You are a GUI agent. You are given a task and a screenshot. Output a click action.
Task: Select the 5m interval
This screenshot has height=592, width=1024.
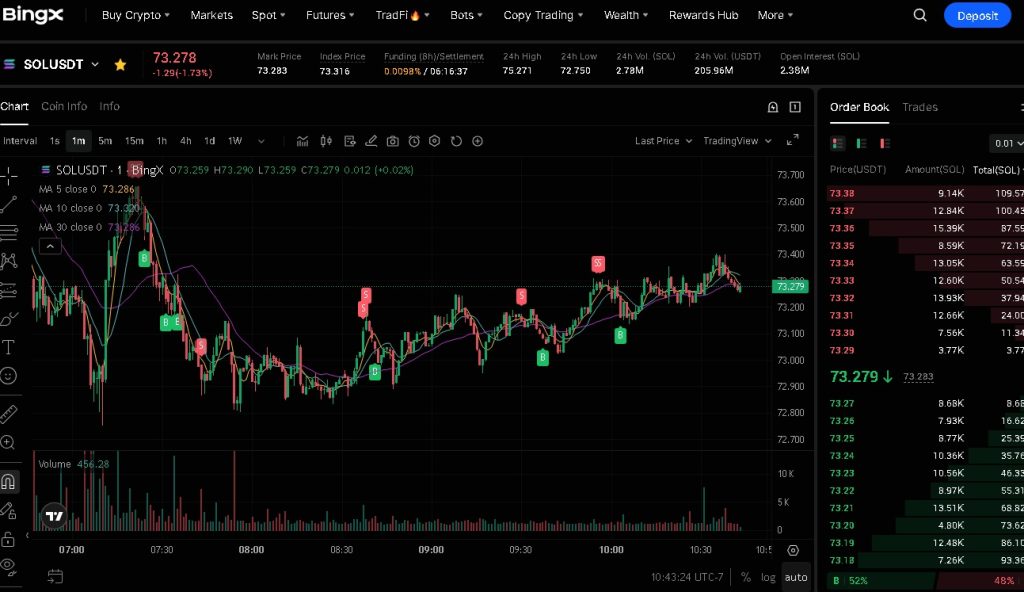pos(105,141)
